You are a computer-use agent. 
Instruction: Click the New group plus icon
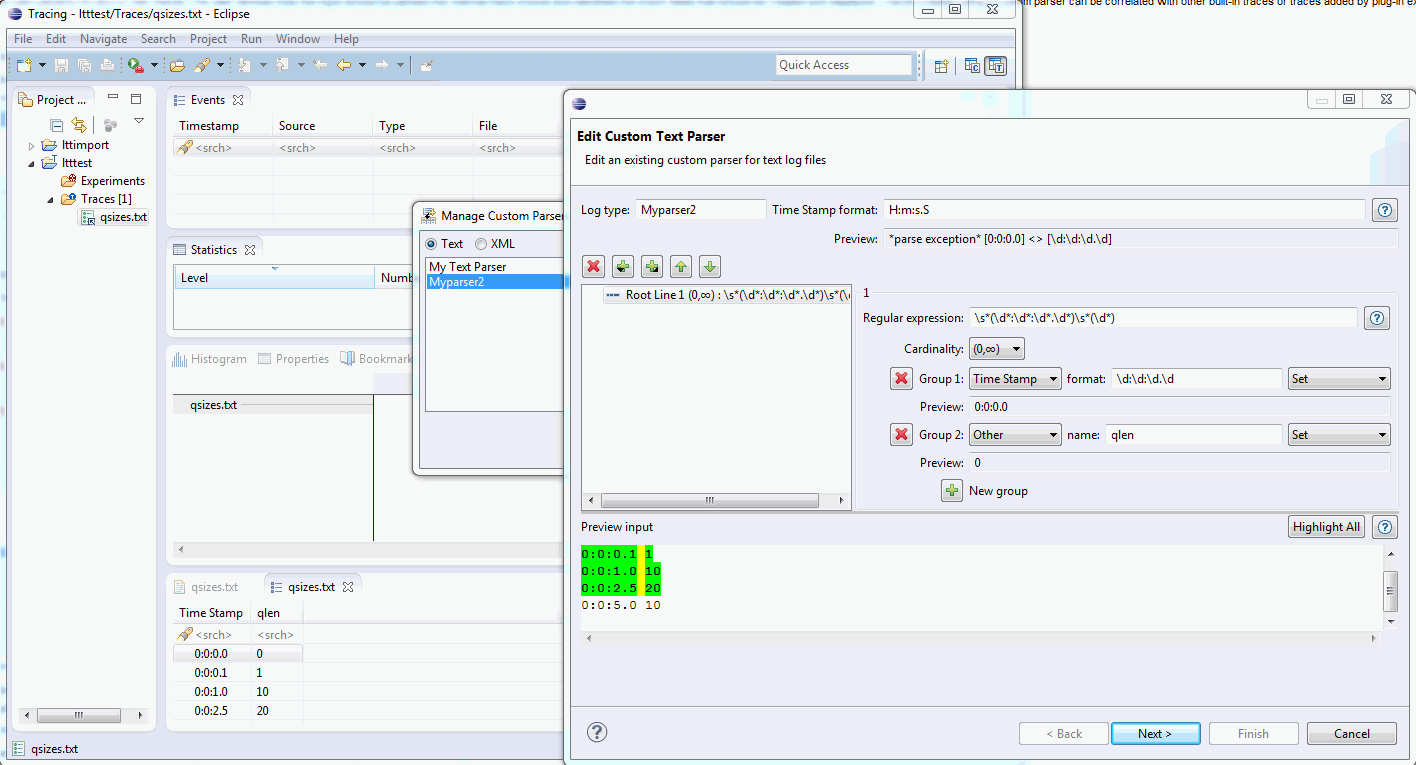coord(951,490)
